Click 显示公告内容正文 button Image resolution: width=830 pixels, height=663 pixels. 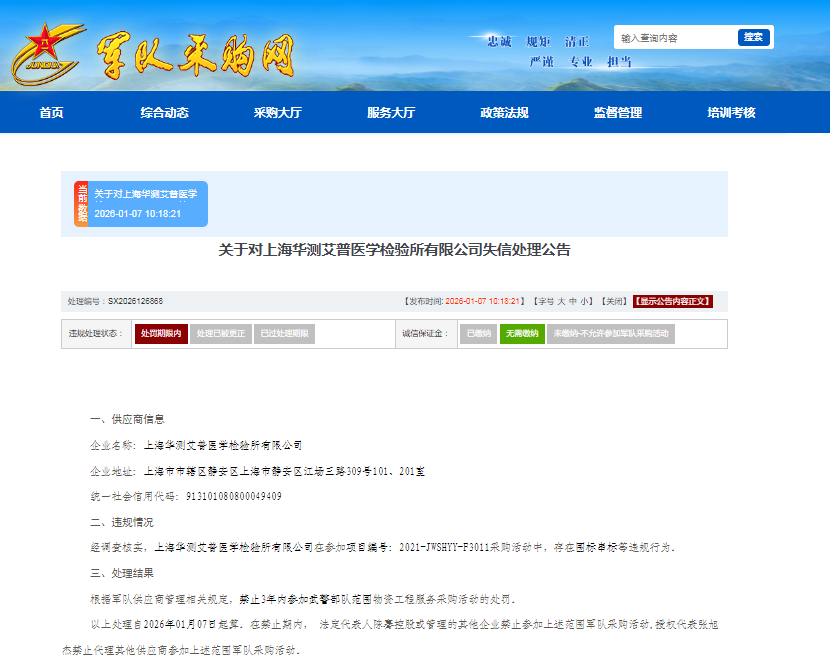tap(673, 301)
